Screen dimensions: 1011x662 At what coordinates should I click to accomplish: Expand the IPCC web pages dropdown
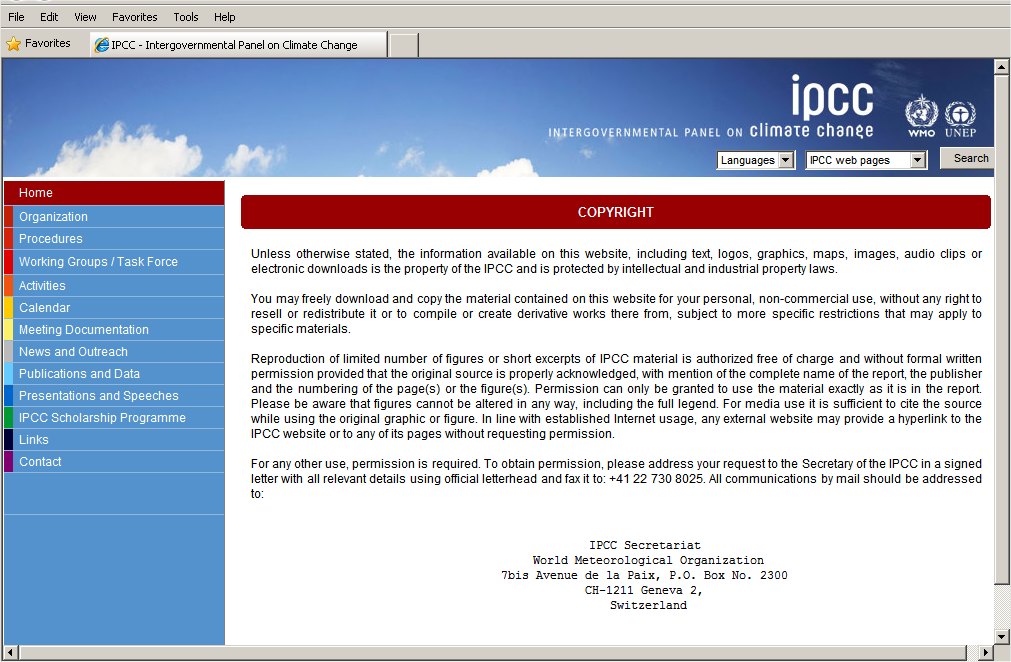point(866,160)
